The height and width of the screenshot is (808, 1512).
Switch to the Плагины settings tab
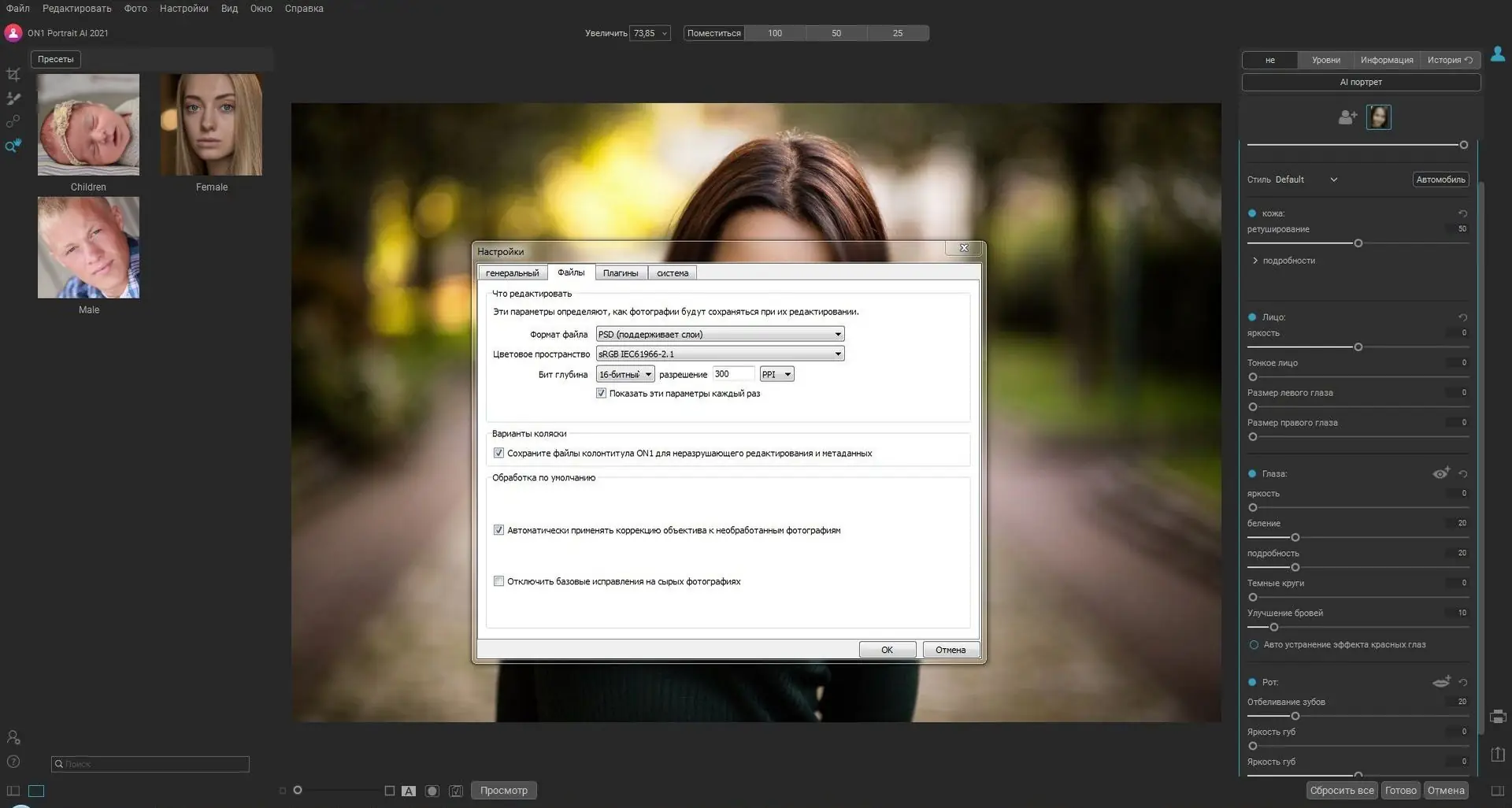click(621, 273)
